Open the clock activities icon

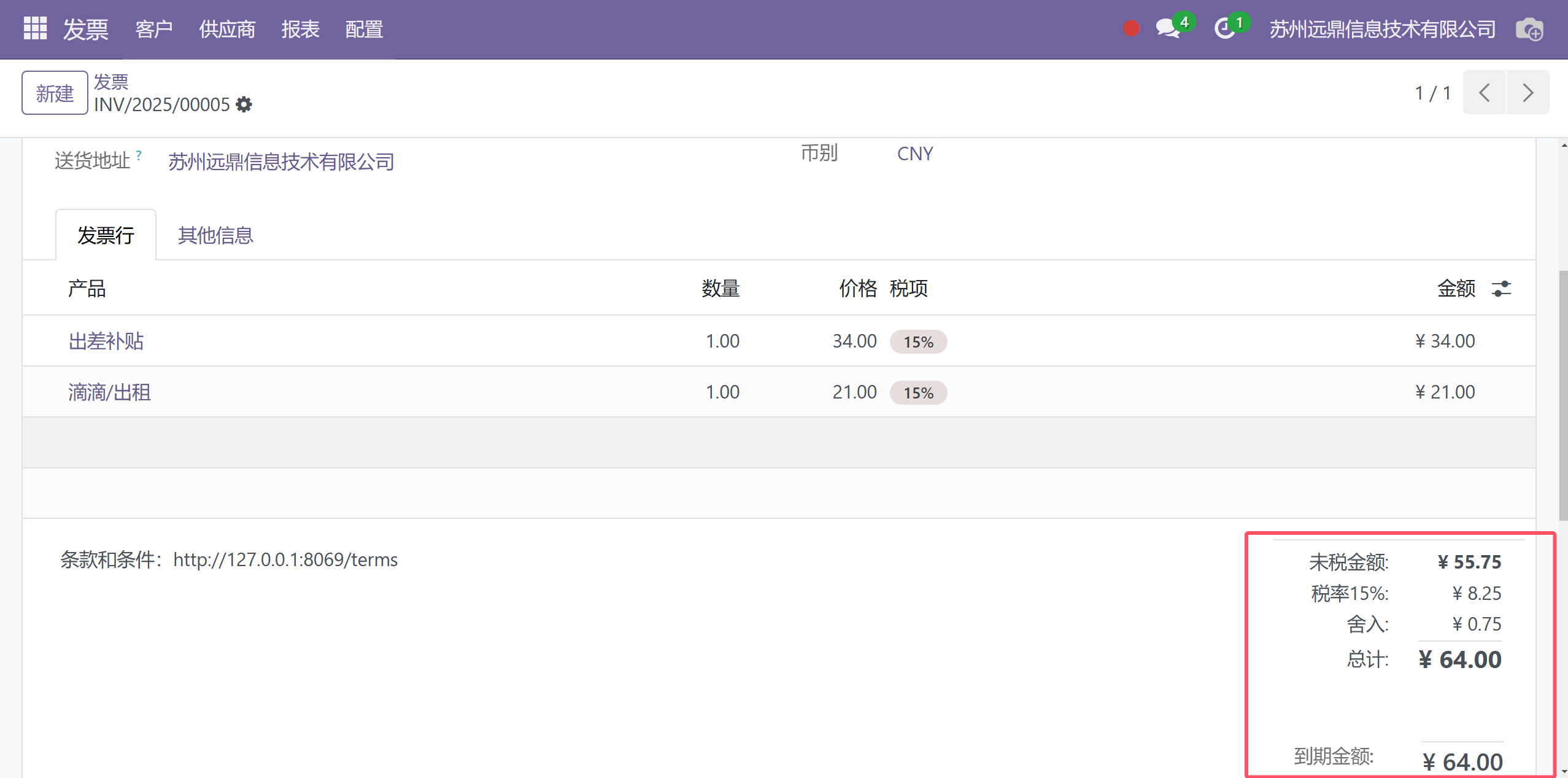click(x=1225, y=29)
